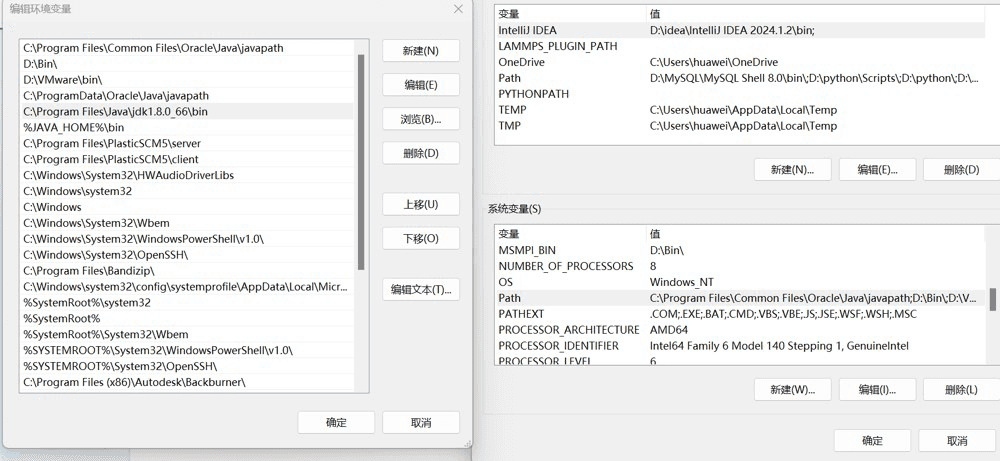Screen dimensions: 1000x461
Task: Select %SYSTEMROOT%\System32\WindowsPowerShell\v1.0\ entry
Action: click(x=186, y=351)
